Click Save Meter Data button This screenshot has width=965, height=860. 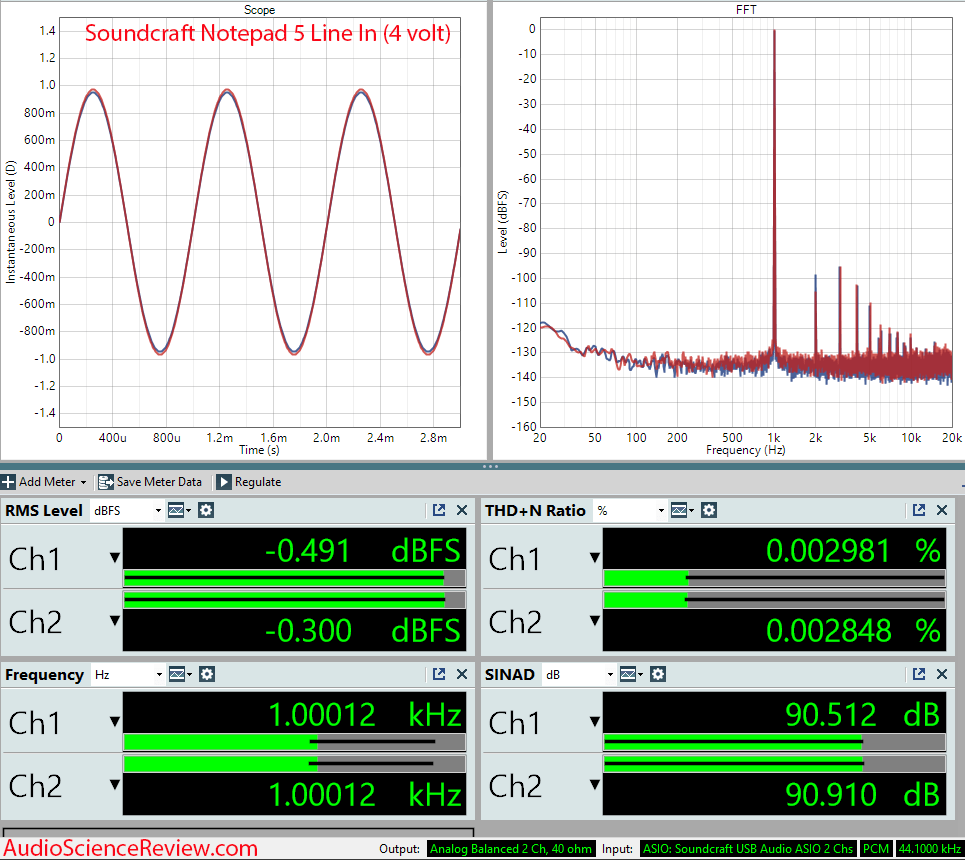(x=150, y=482)
